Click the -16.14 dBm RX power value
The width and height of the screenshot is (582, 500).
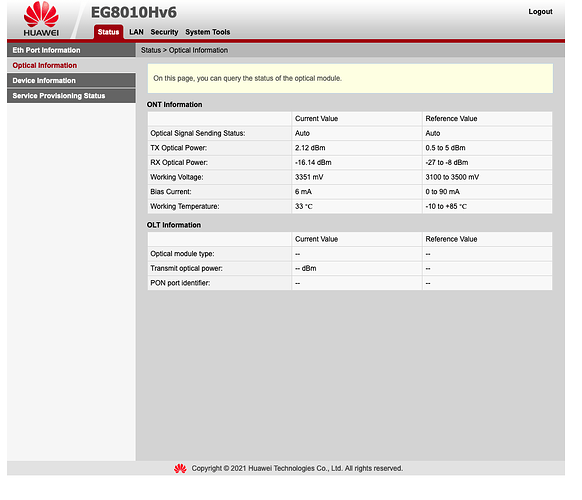313,163
